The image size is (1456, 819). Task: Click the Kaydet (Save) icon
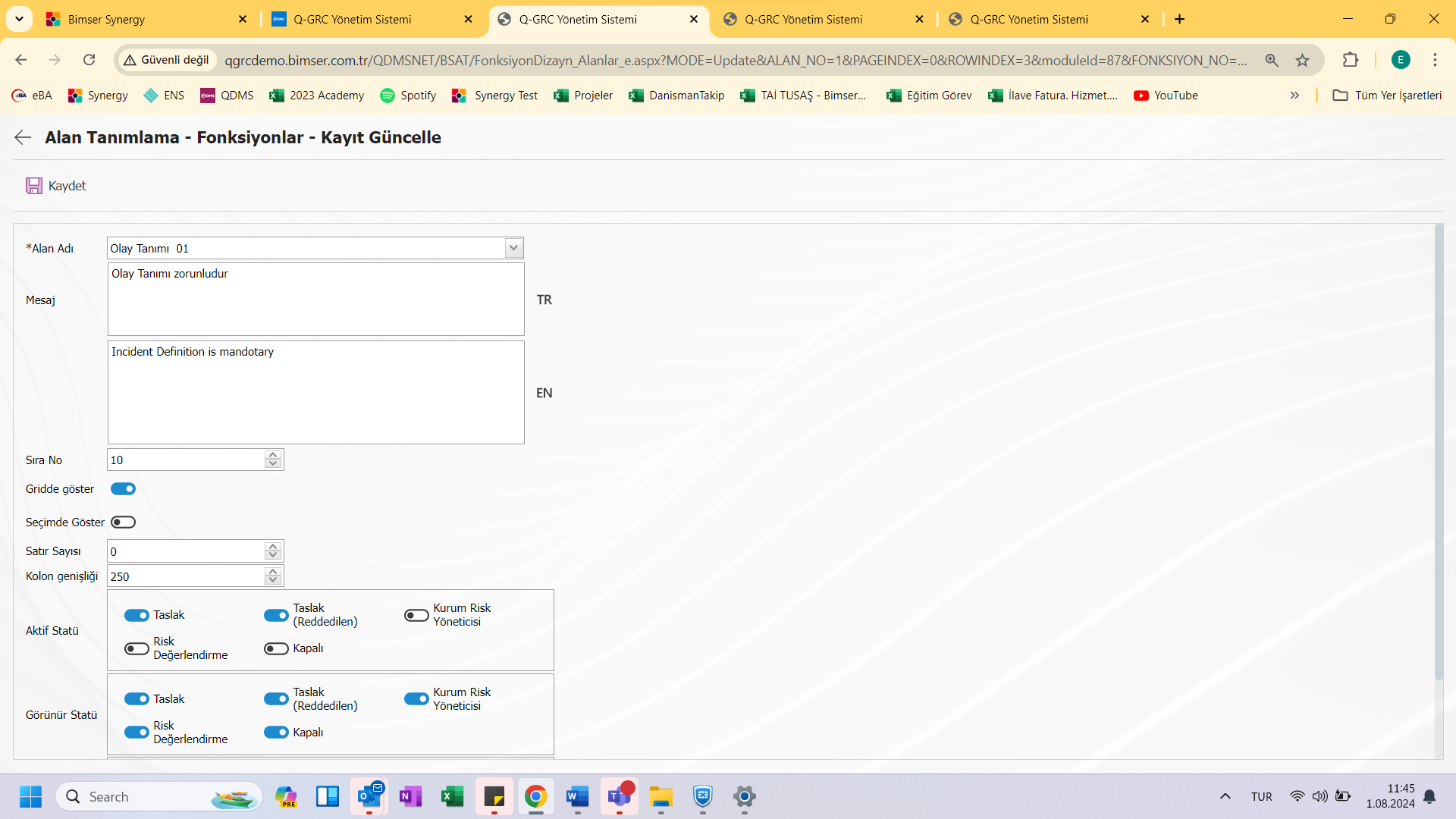(x=33, y=185)
